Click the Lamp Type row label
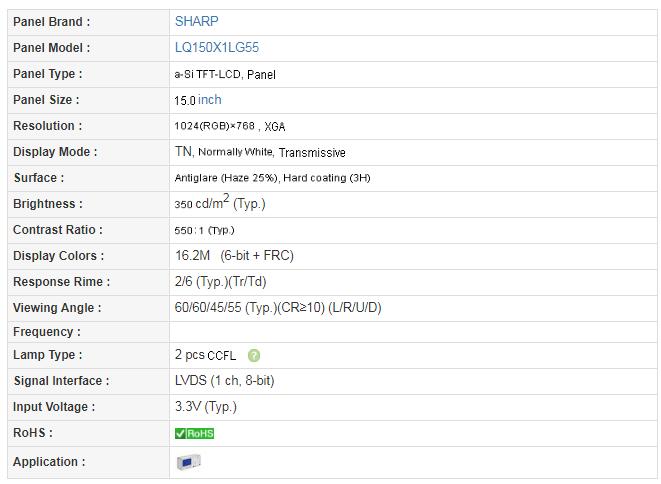The image size is (661, 484). 48,355
